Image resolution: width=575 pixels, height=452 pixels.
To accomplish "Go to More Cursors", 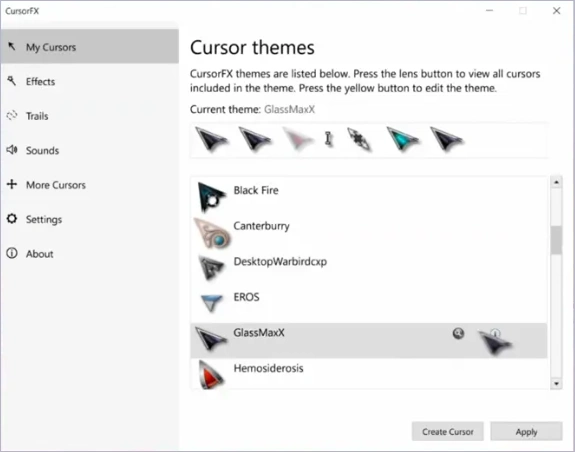I will (x=89, y=185).
